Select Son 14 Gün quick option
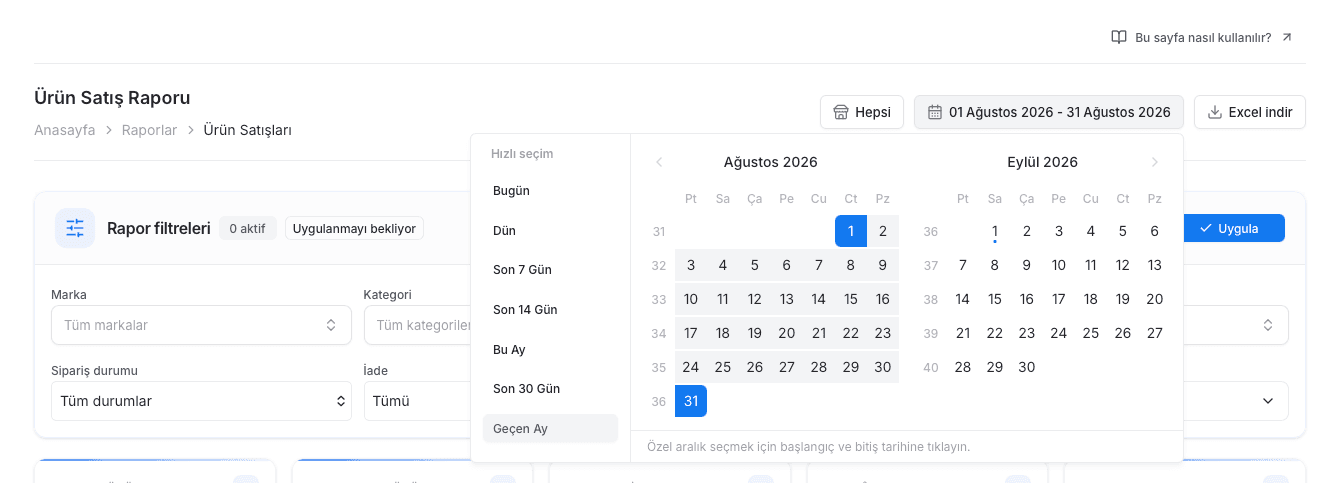The height and width of the screenshot is (483, 1332). (x=550, y=310)
